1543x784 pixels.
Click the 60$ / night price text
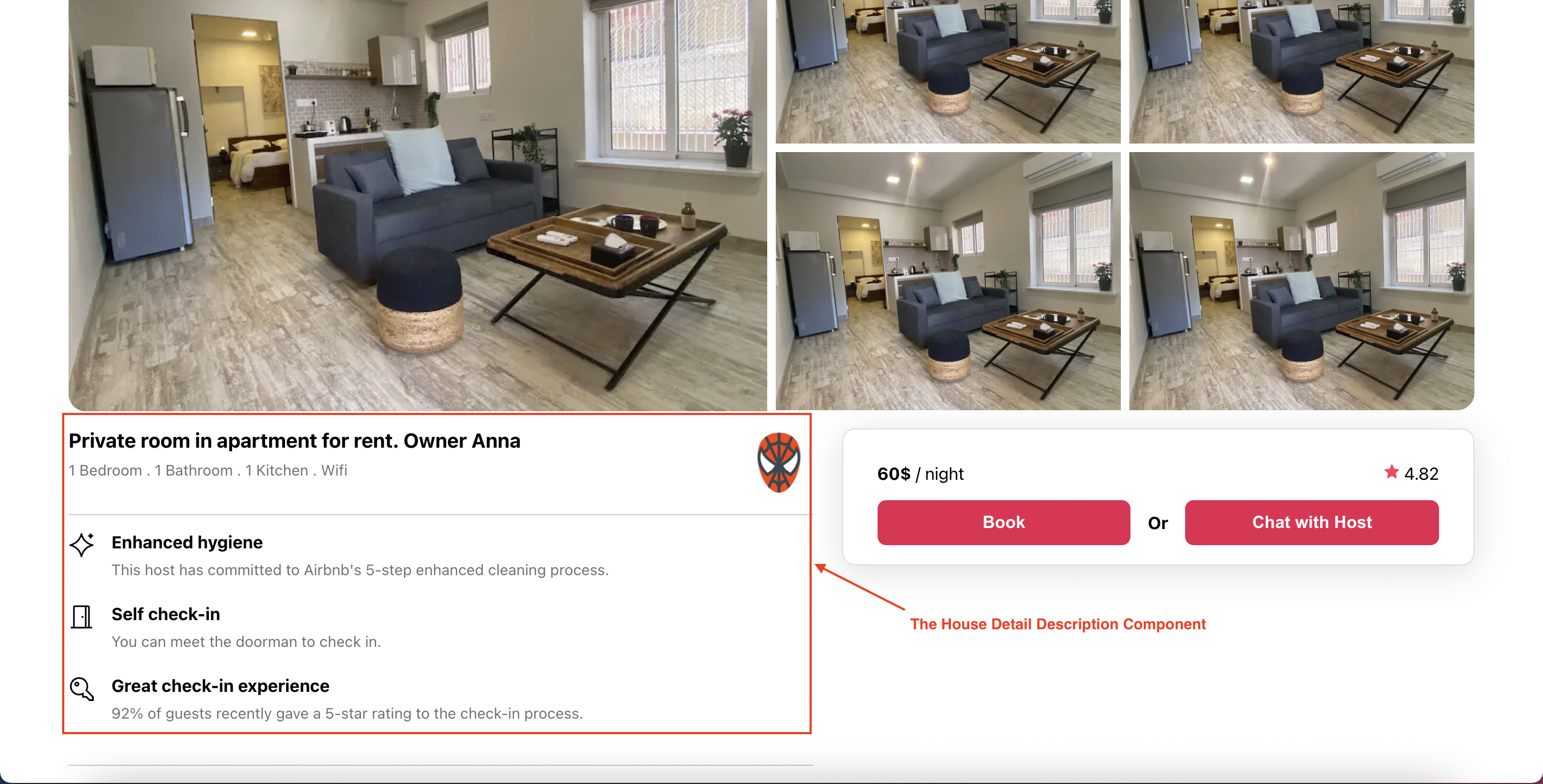[920, 474]
